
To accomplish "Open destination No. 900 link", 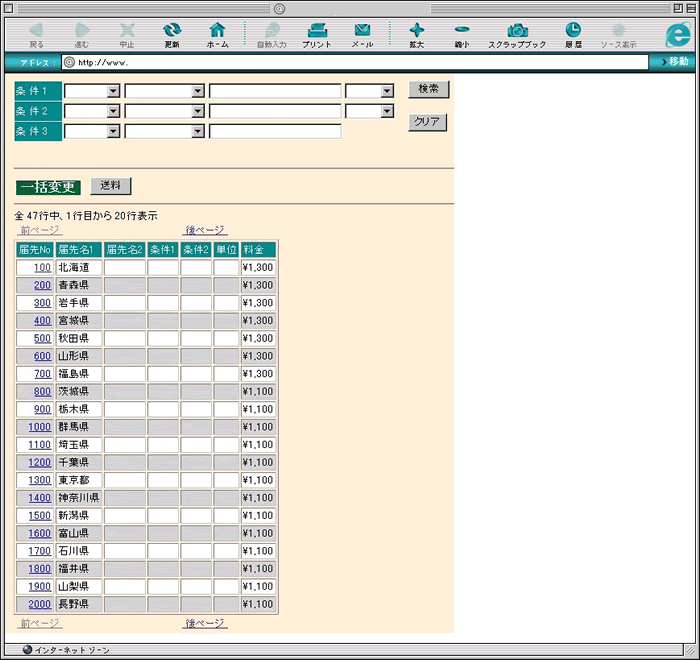I will 42,409.
